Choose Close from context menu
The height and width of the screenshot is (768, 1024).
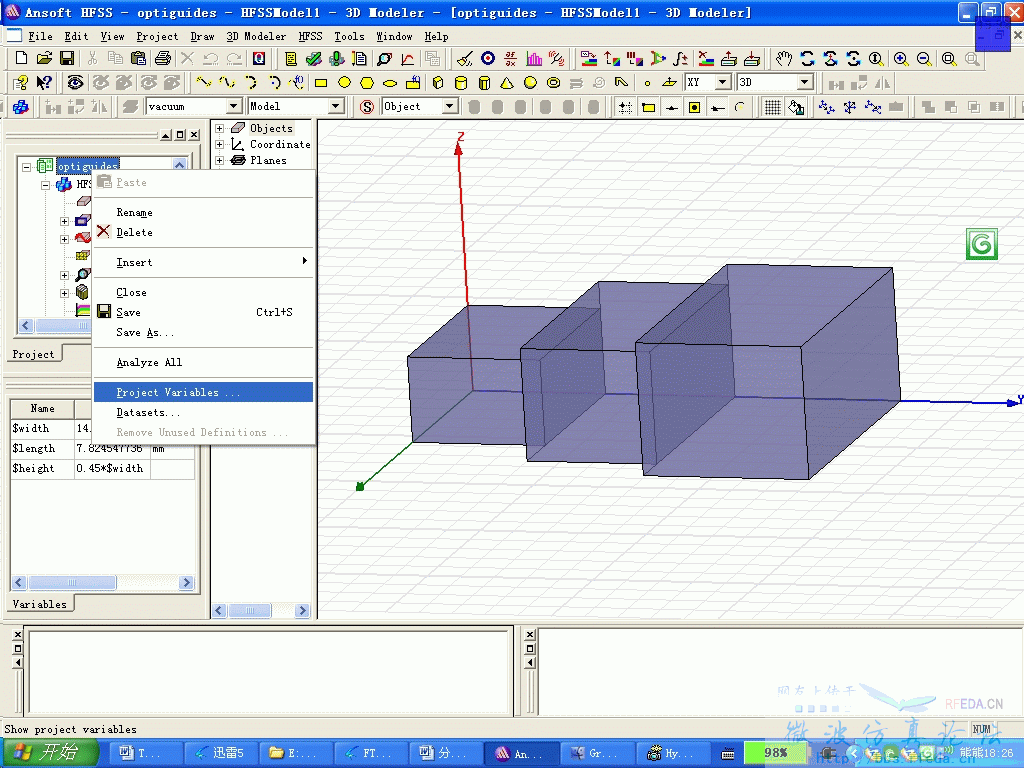(204, 292)
